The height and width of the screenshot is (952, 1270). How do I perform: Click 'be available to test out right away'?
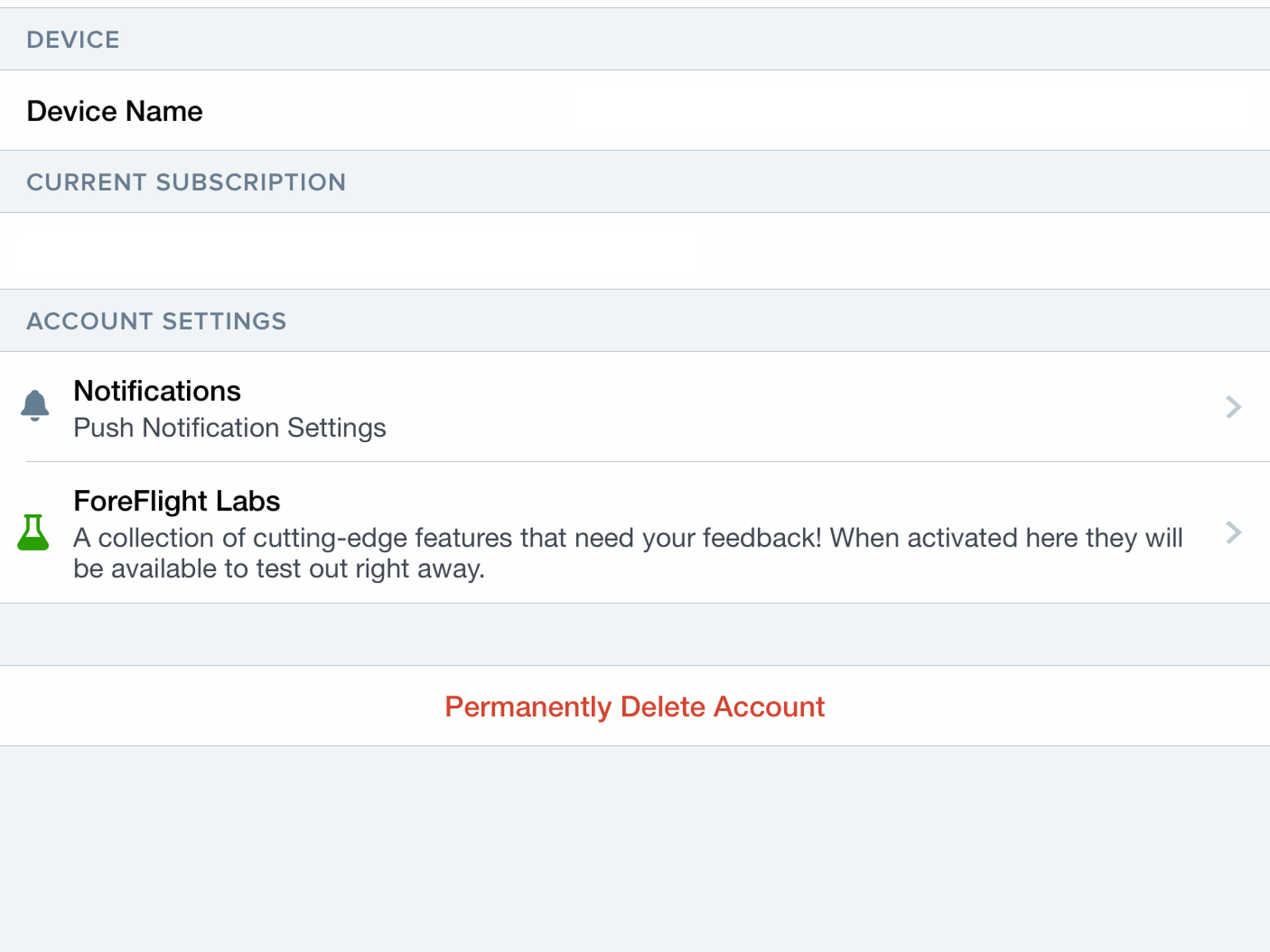click(279, 569)
